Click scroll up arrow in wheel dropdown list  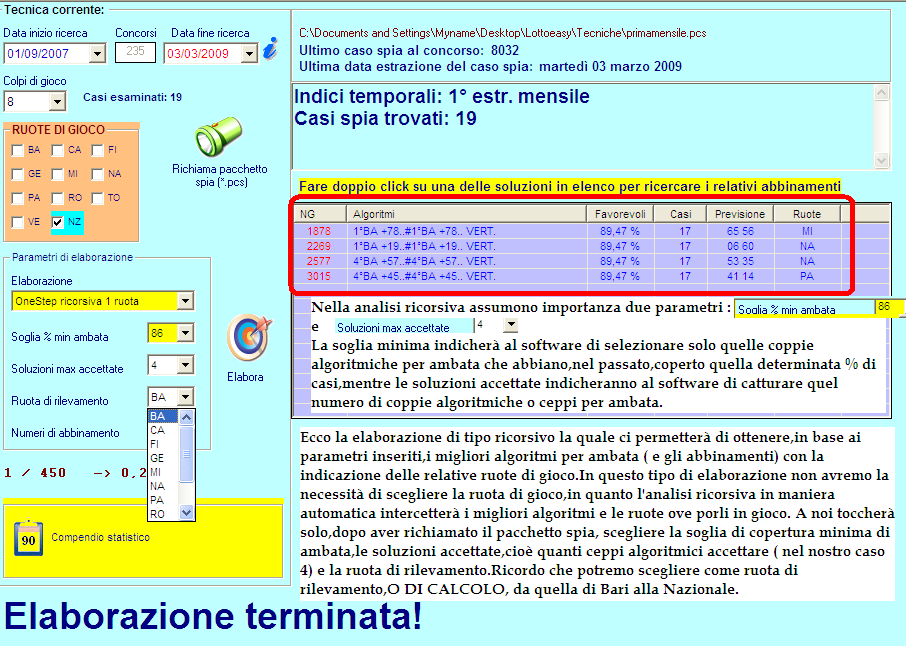[186, 417]
